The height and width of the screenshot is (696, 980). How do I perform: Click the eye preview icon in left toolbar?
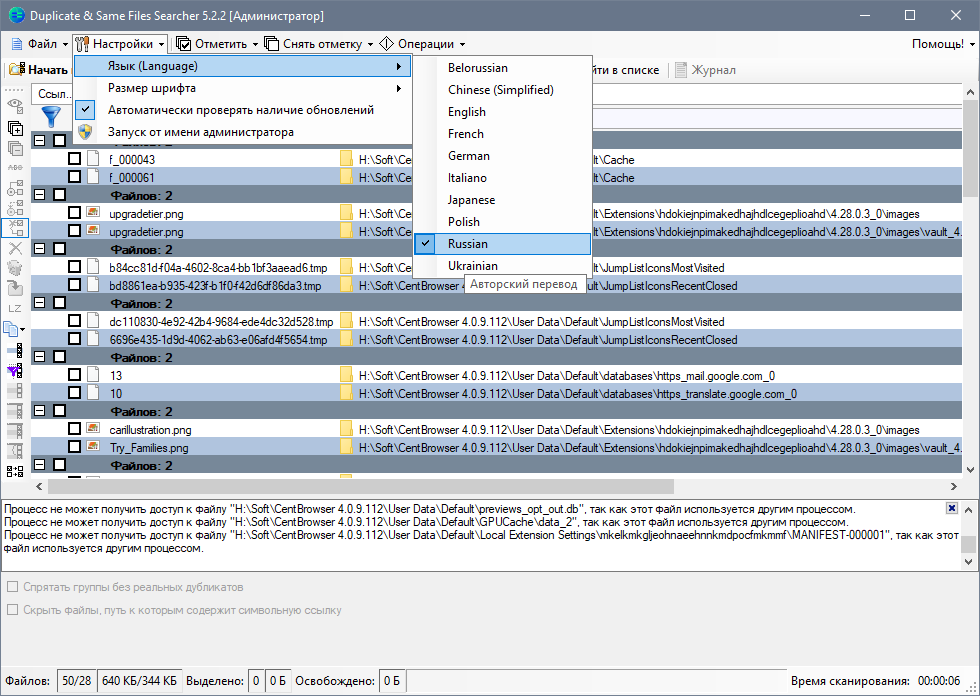[15, 105]
